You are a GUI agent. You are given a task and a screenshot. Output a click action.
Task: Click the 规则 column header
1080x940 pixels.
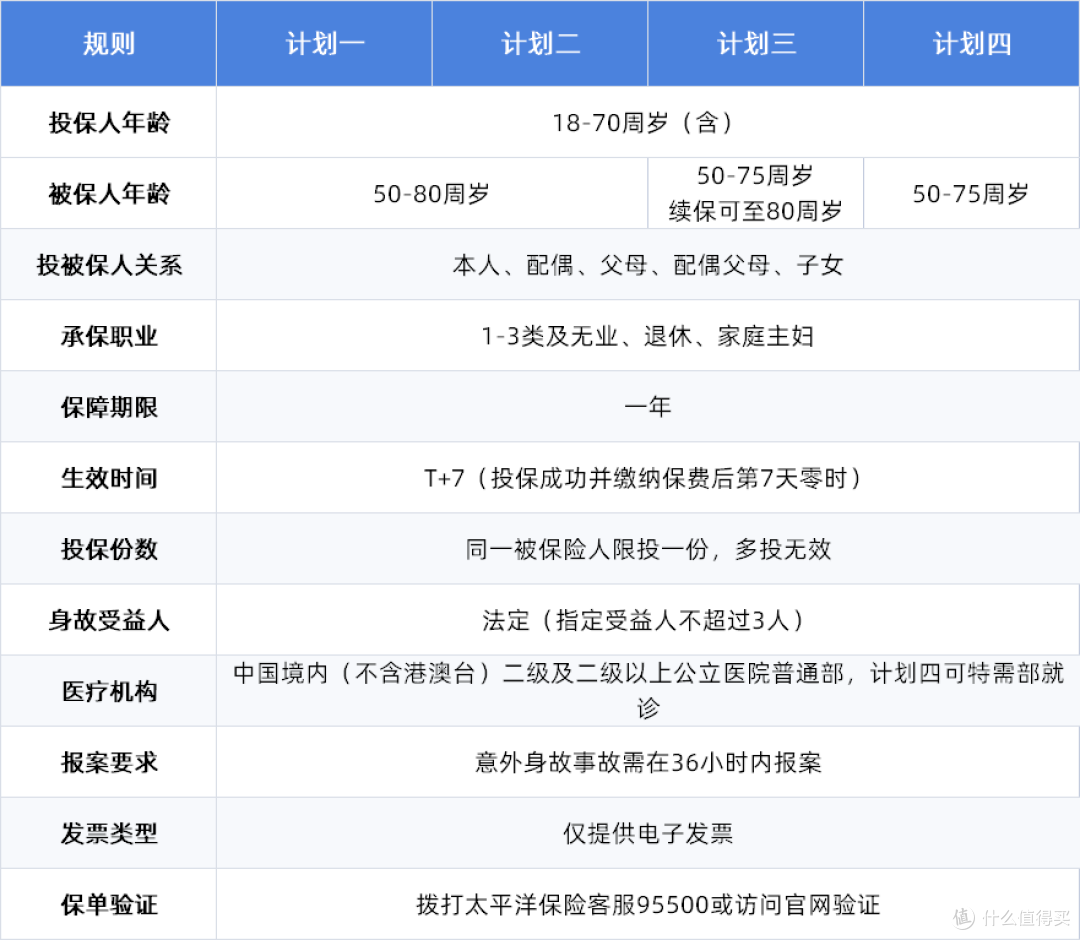[x=109, y=44]
